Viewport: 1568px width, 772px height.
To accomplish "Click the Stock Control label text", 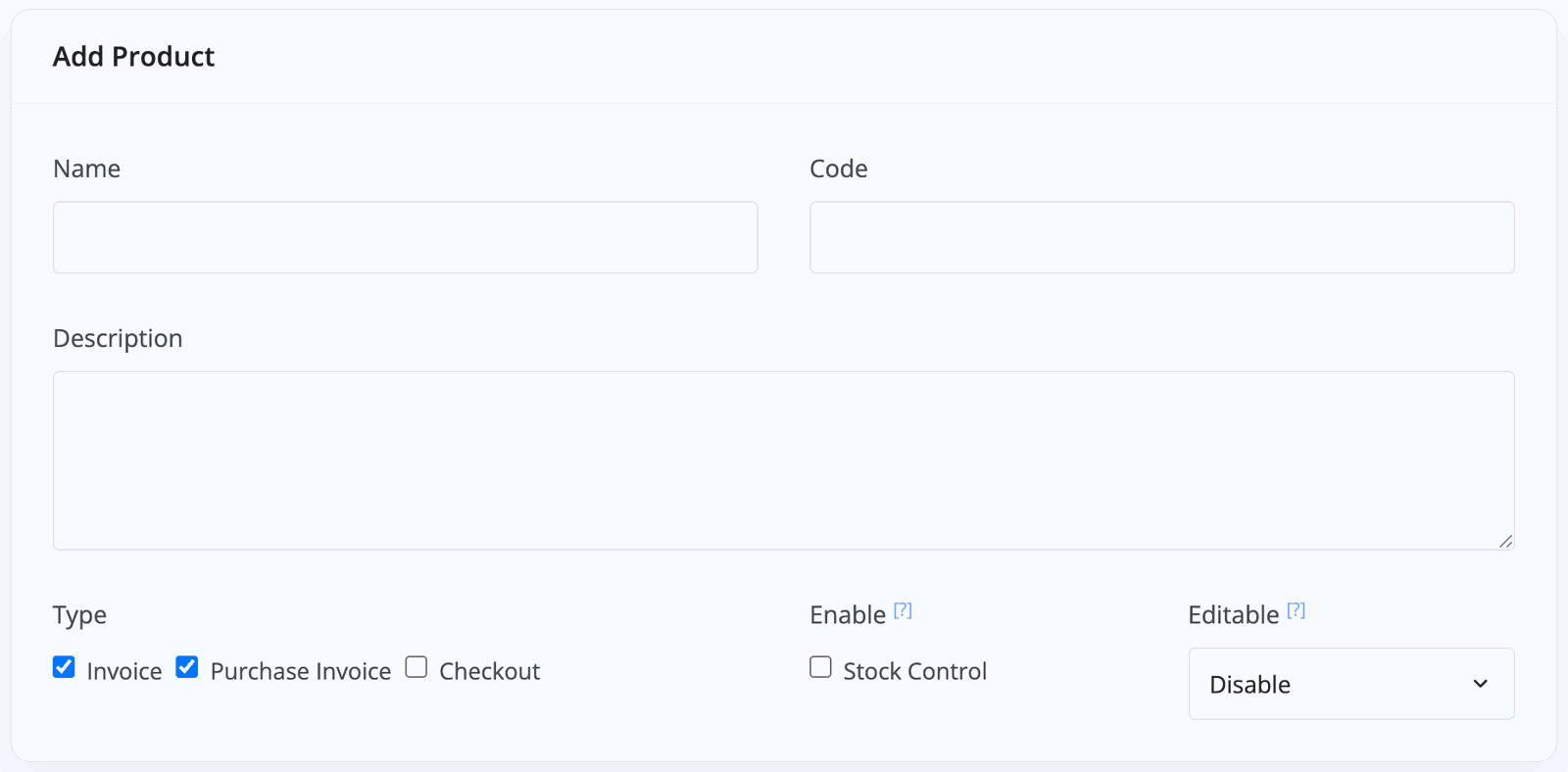I will tap(915, 671).
